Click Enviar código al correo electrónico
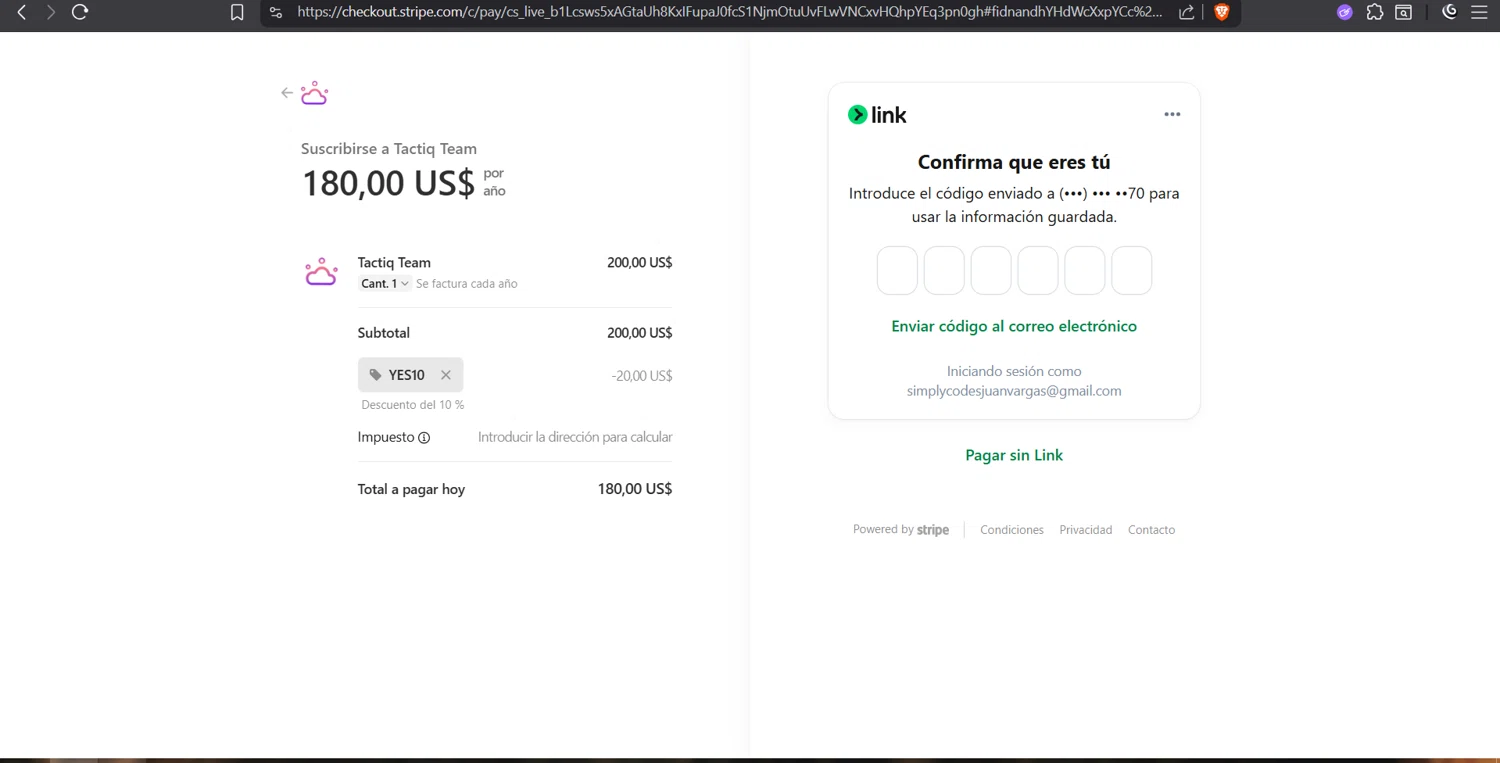The image size is (1500, 763). coord(1014,326)
